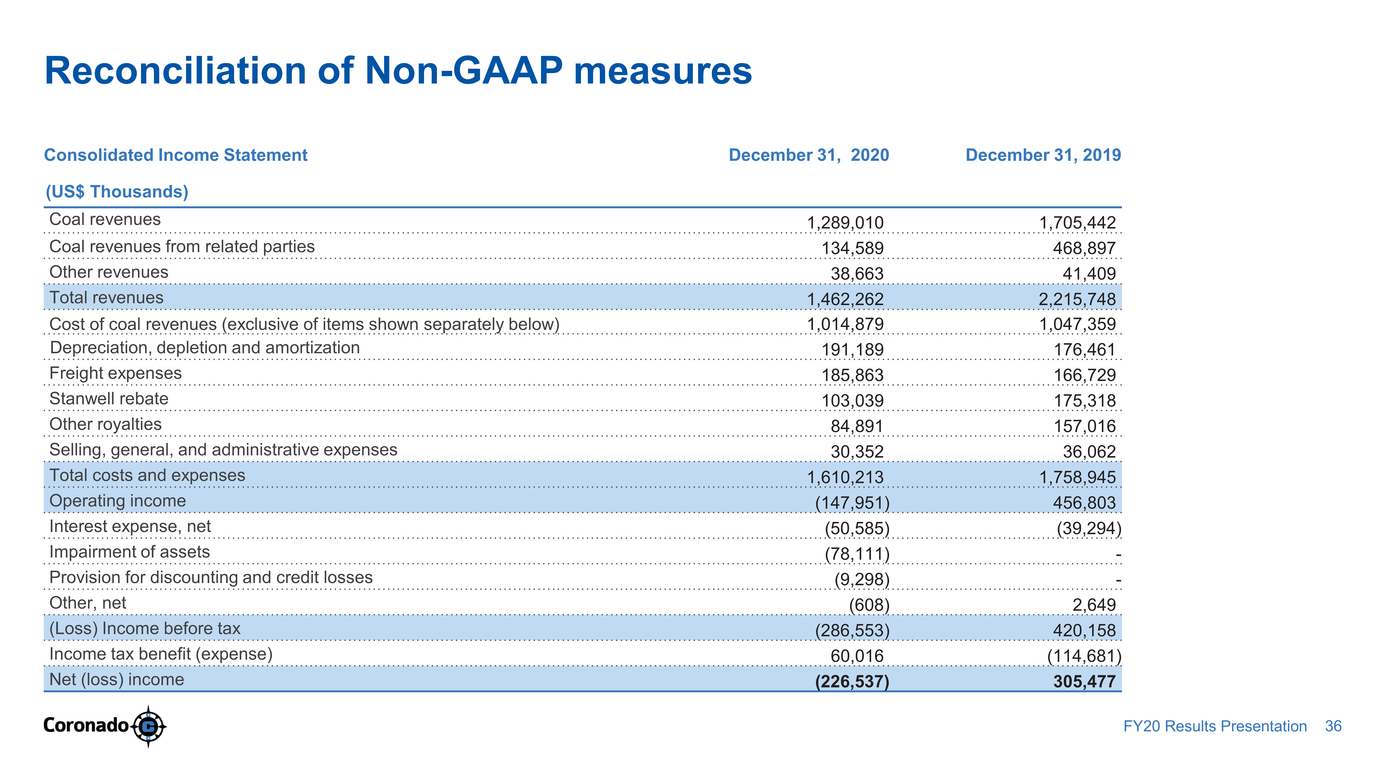Click the '(Loss) Income before tax' label

145,628
